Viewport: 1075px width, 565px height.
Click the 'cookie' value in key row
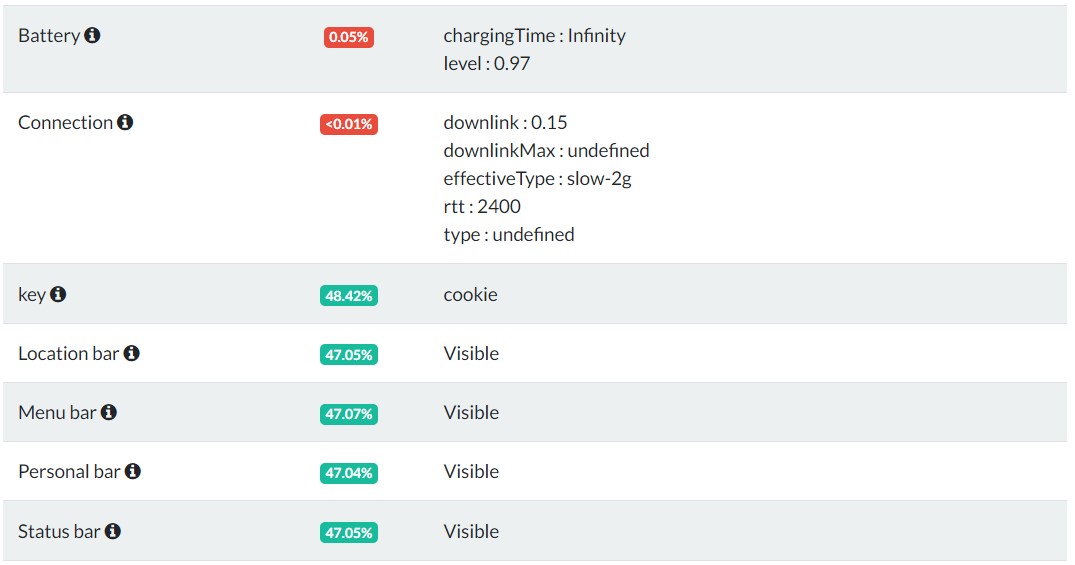coord(470,295)
